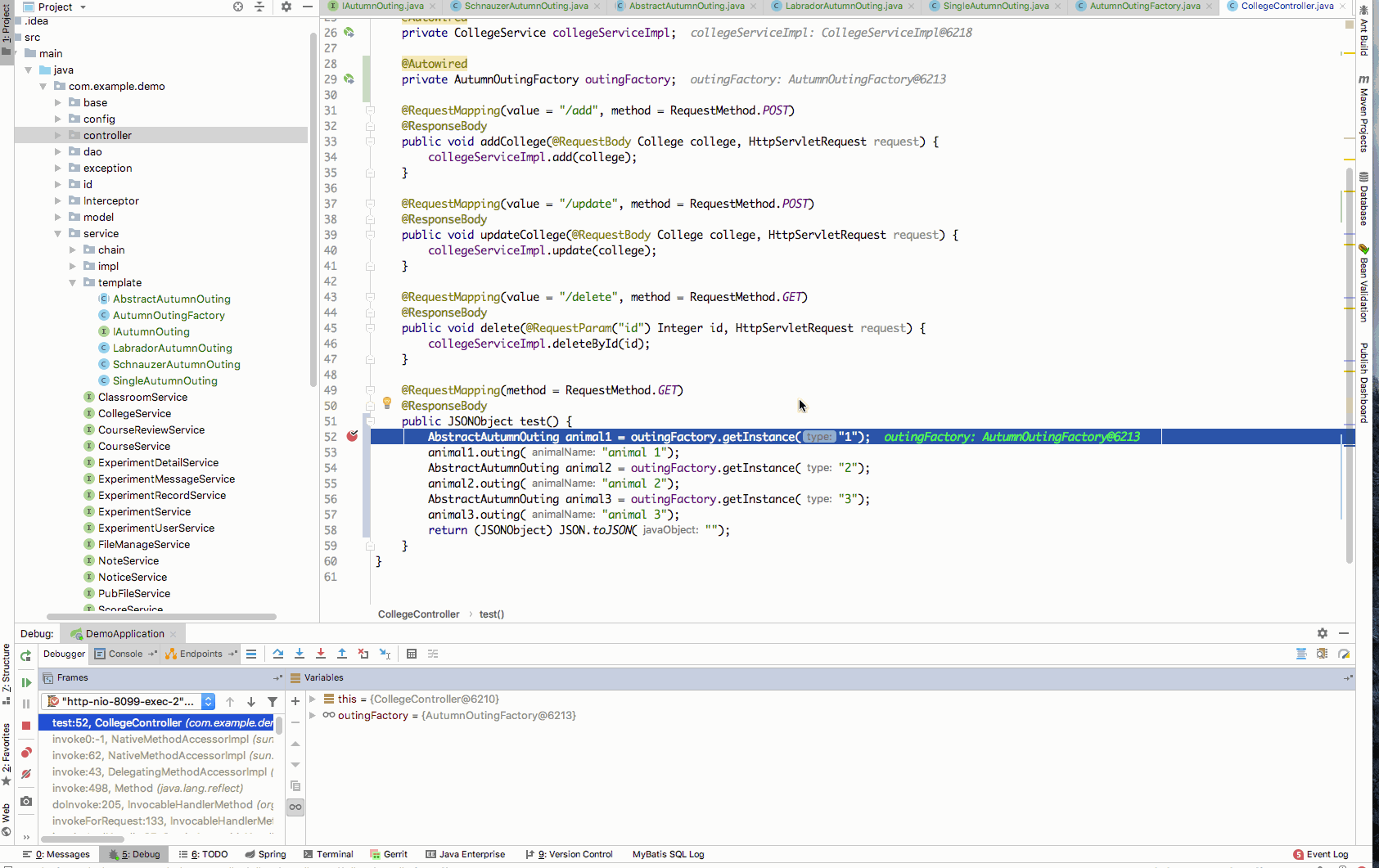Open 6: TODO tool window
The image size is (1379, 868).
[x=203, y=854]
